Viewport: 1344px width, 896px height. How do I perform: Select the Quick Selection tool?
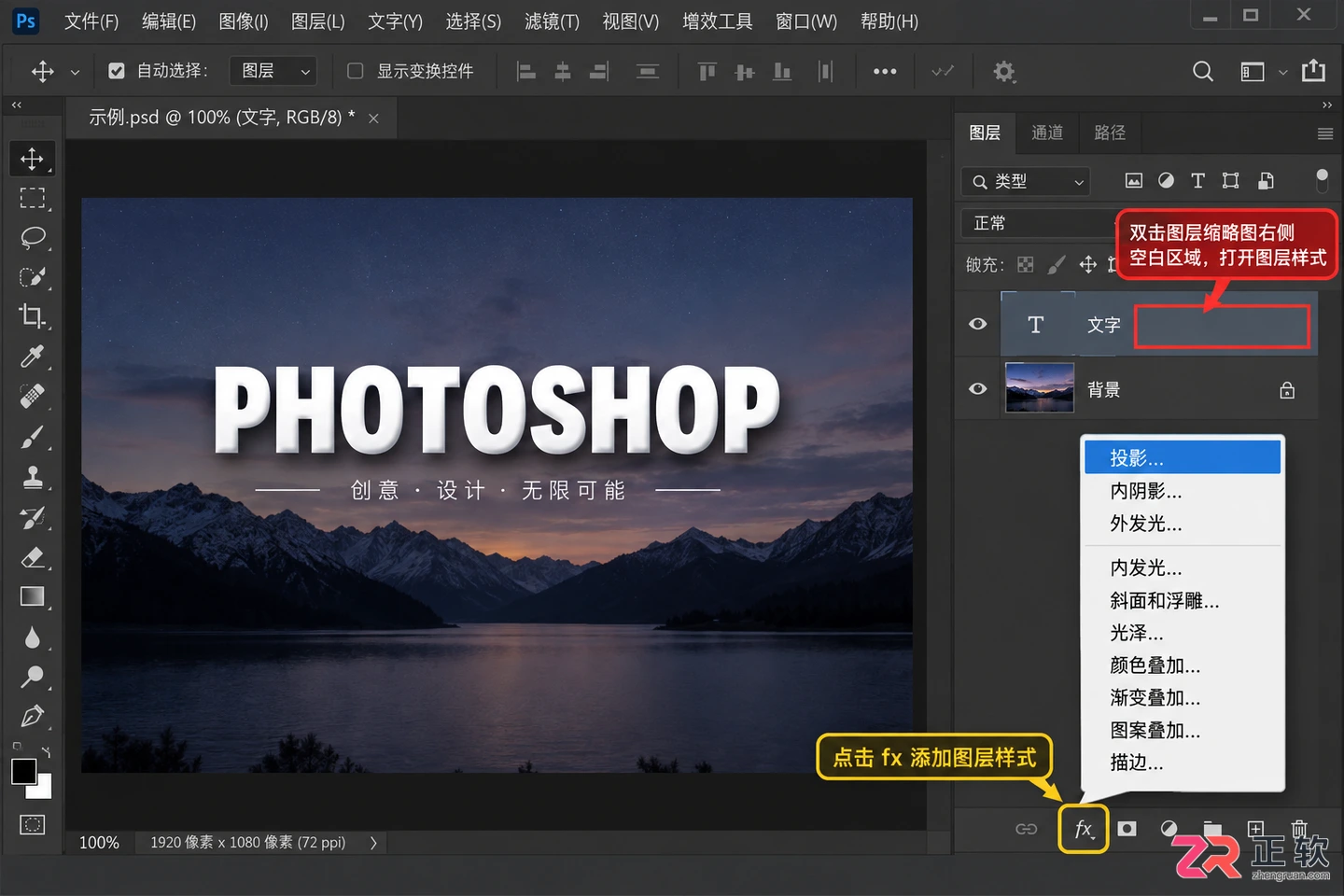point(32,277)
